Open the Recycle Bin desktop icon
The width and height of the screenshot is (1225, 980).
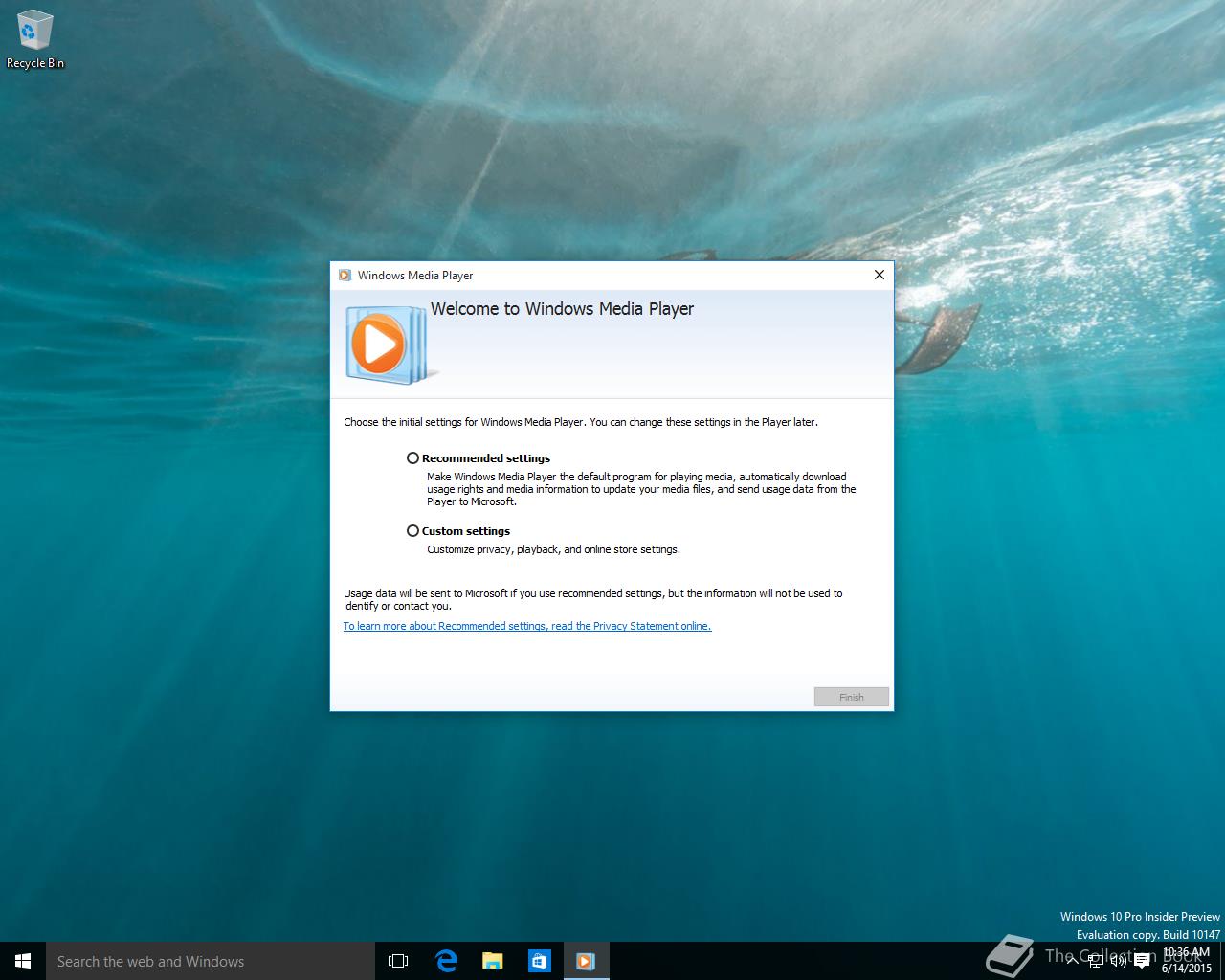[35, 40]
